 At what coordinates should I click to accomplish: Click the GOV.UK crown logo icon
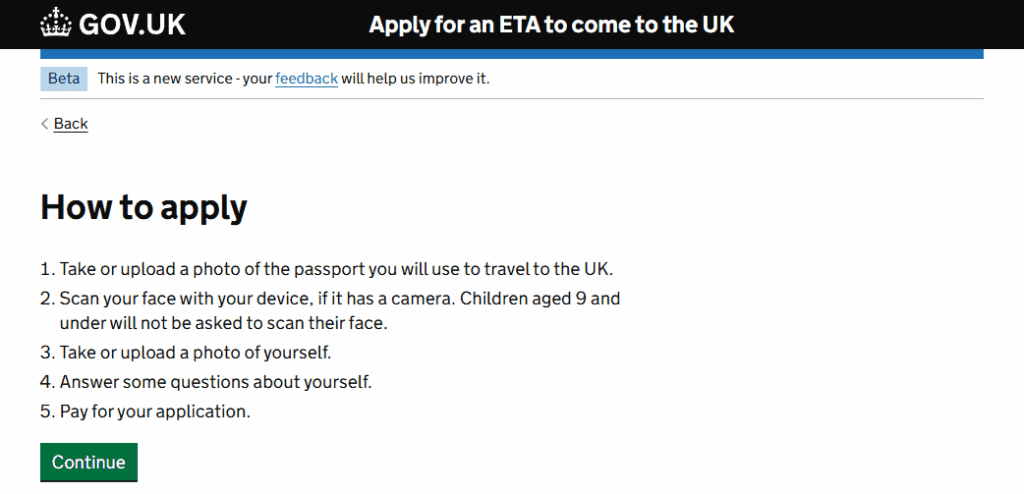54,23
